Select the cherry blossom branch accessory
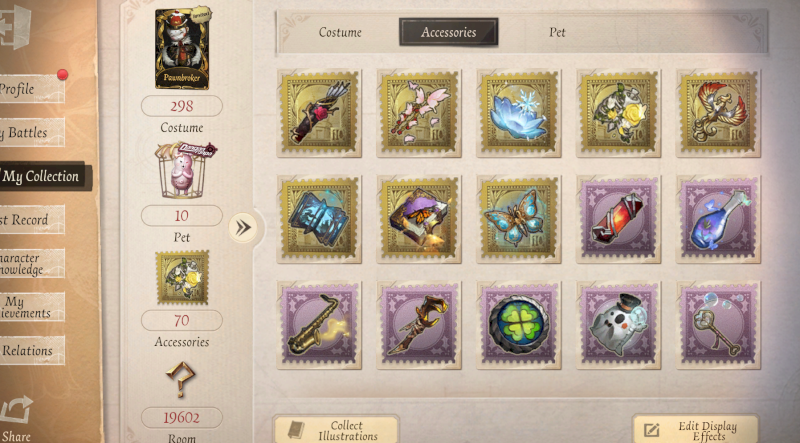The image size is (800, 443). [419, 113]
